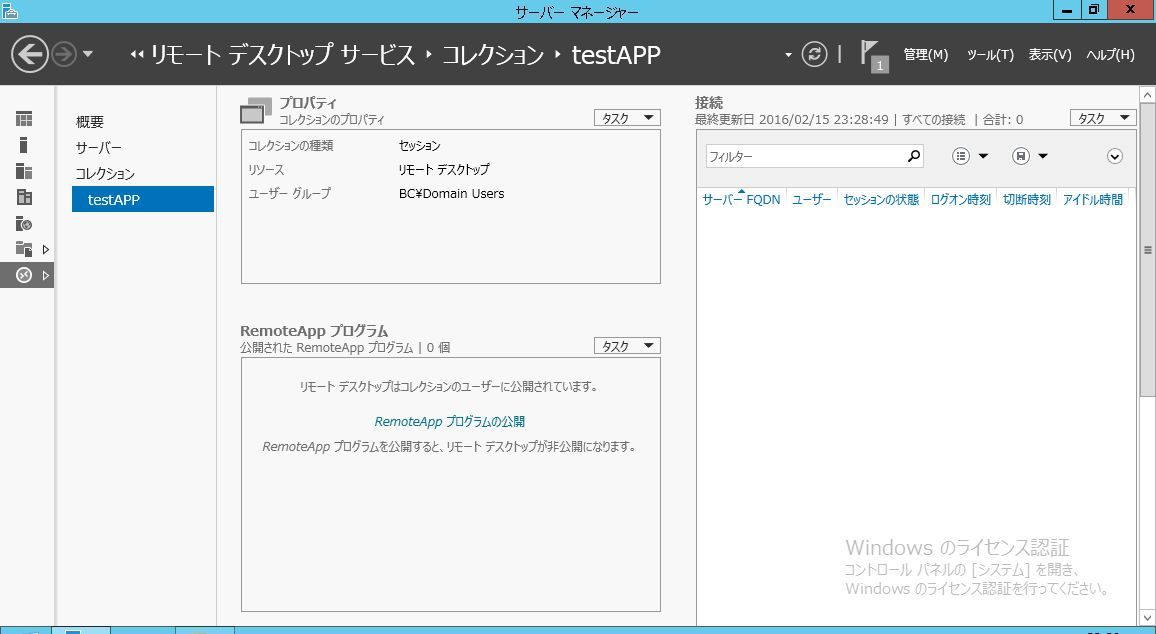Click the リモート デスクトップ サービス breadcrumb
The image size is (1156, 634).
[283, 55]
